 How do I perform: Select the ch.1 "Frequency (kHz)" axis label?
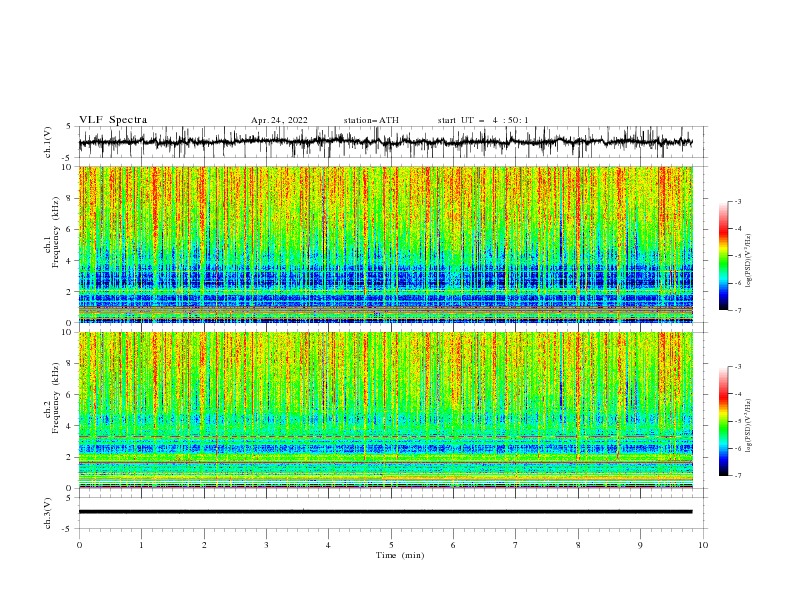56,233
